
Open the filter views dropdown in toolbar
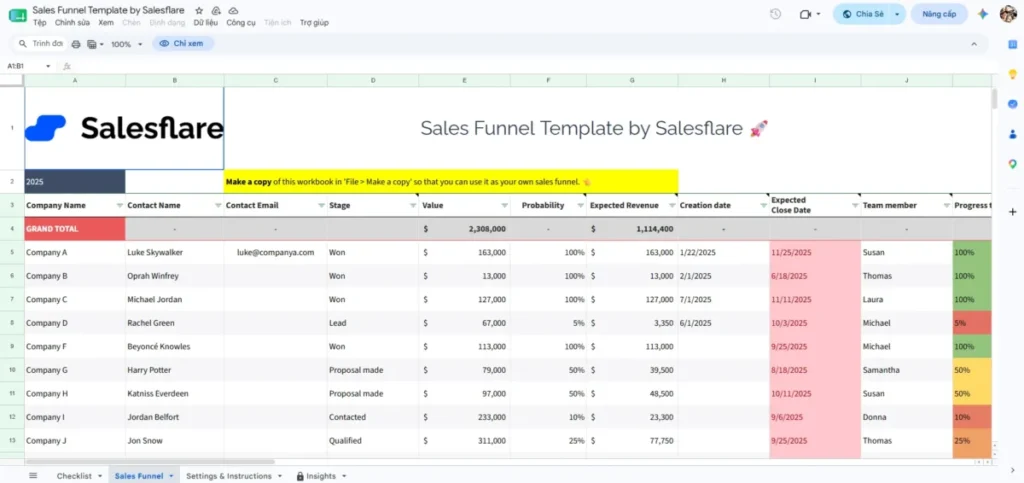pyautogui.click(x=95, y=44)
